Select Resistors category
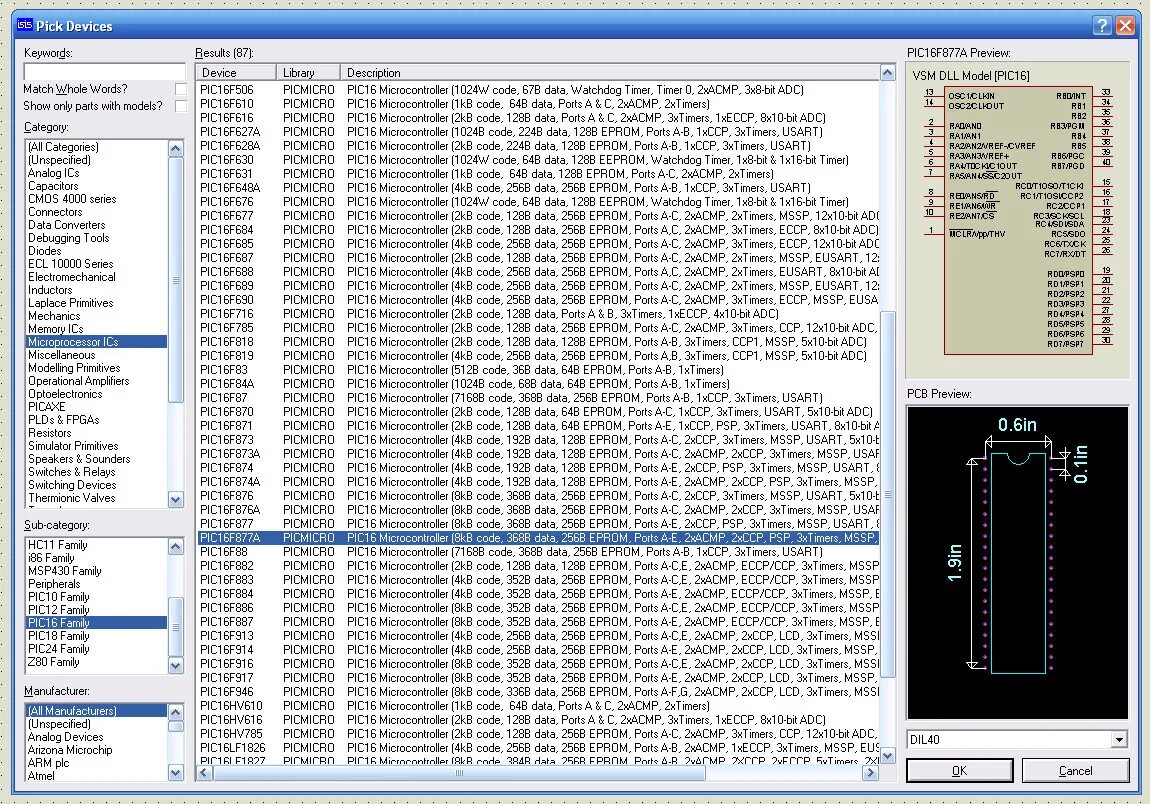Screen dimensions: 1150x804 point(96,433)
